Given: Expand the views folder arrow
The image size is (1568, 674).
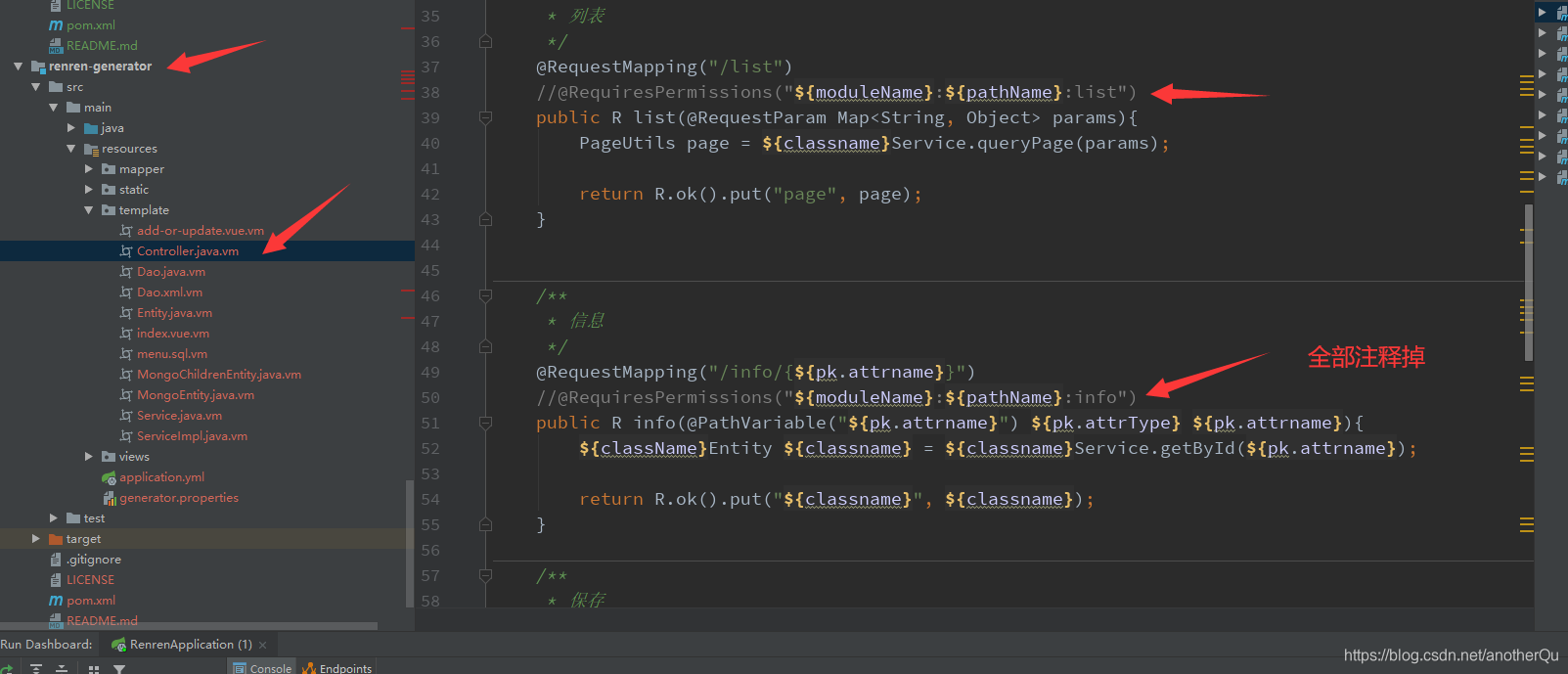Looking at the screenshot, I should point(88,457).
